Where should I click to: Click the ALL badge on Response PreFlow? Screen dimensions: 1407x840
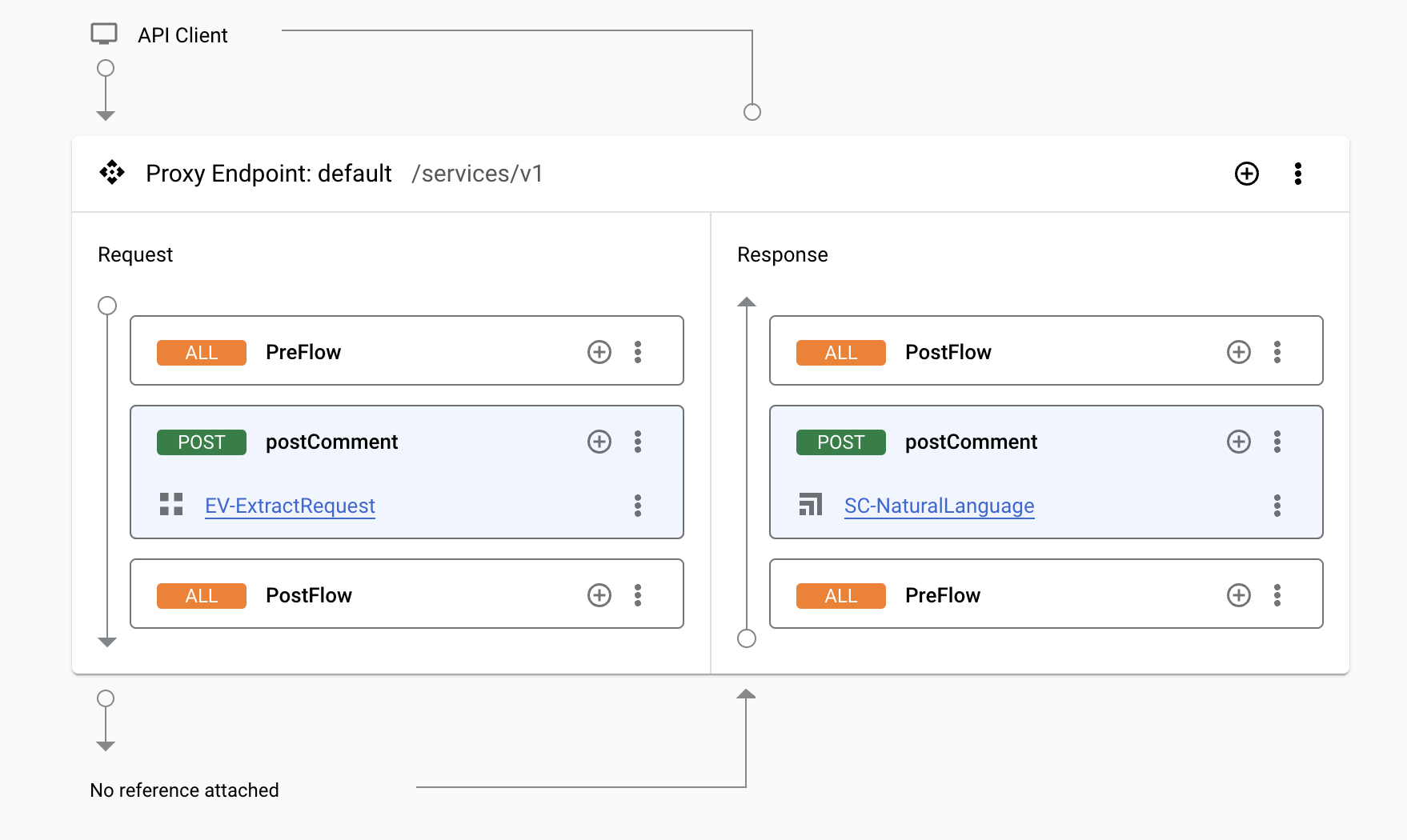[x=841, y=596]
